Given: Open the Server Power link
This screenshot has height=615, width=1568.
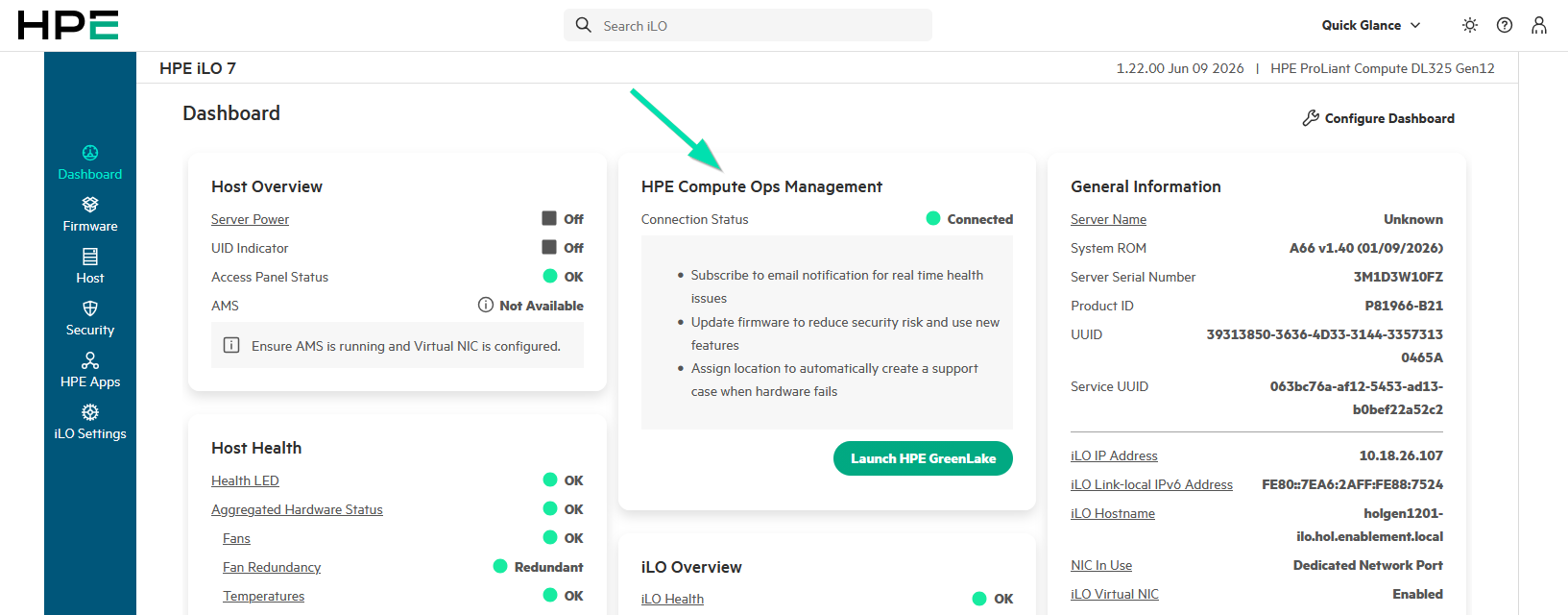Looking at the screenshot, I should (250, 219).
